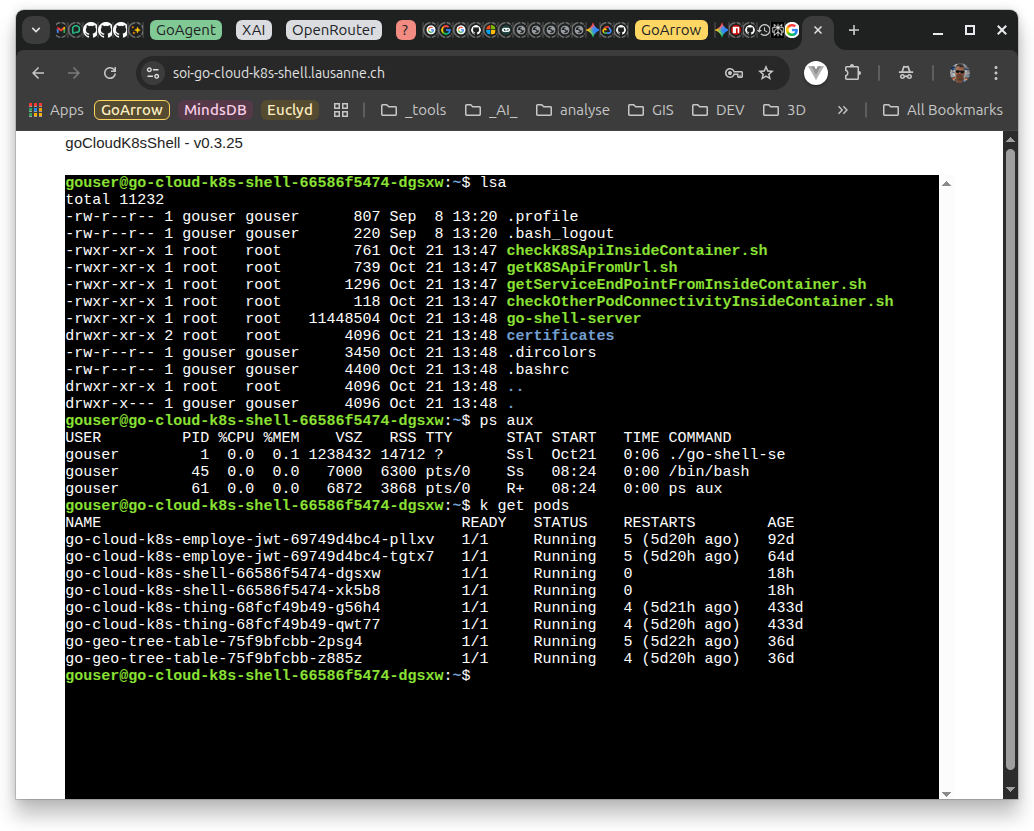This screenshot has width=1034, height=831.
Task: Click the 92d age value
Action: tap(780, 539)
